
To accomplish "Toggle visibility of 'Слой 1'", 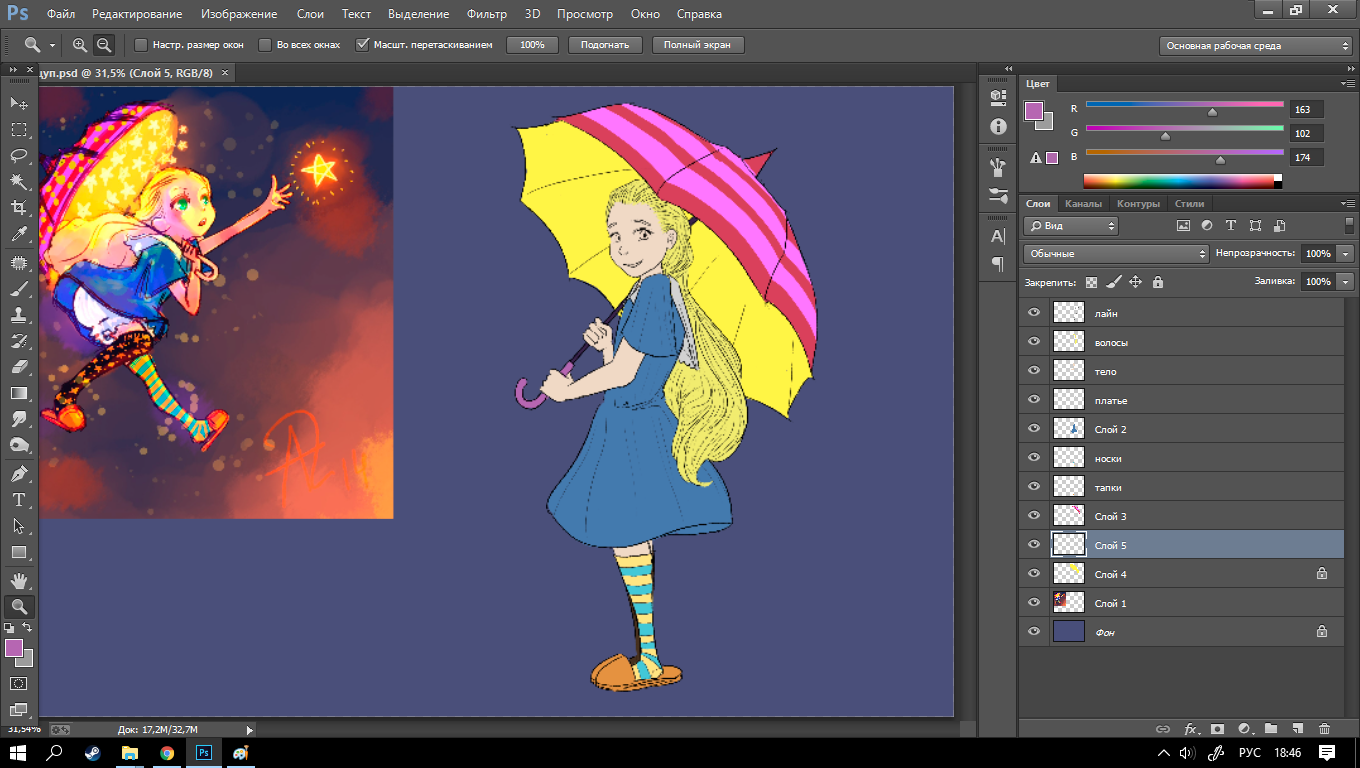I will pyautogui.click(x=1034, y=603).
